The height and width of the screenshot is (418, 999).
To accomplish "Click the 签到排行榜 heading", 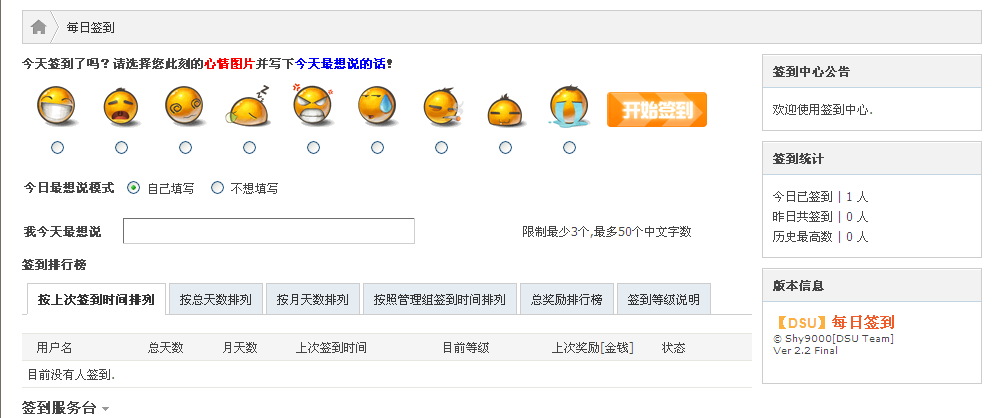I will coord(54,264).
